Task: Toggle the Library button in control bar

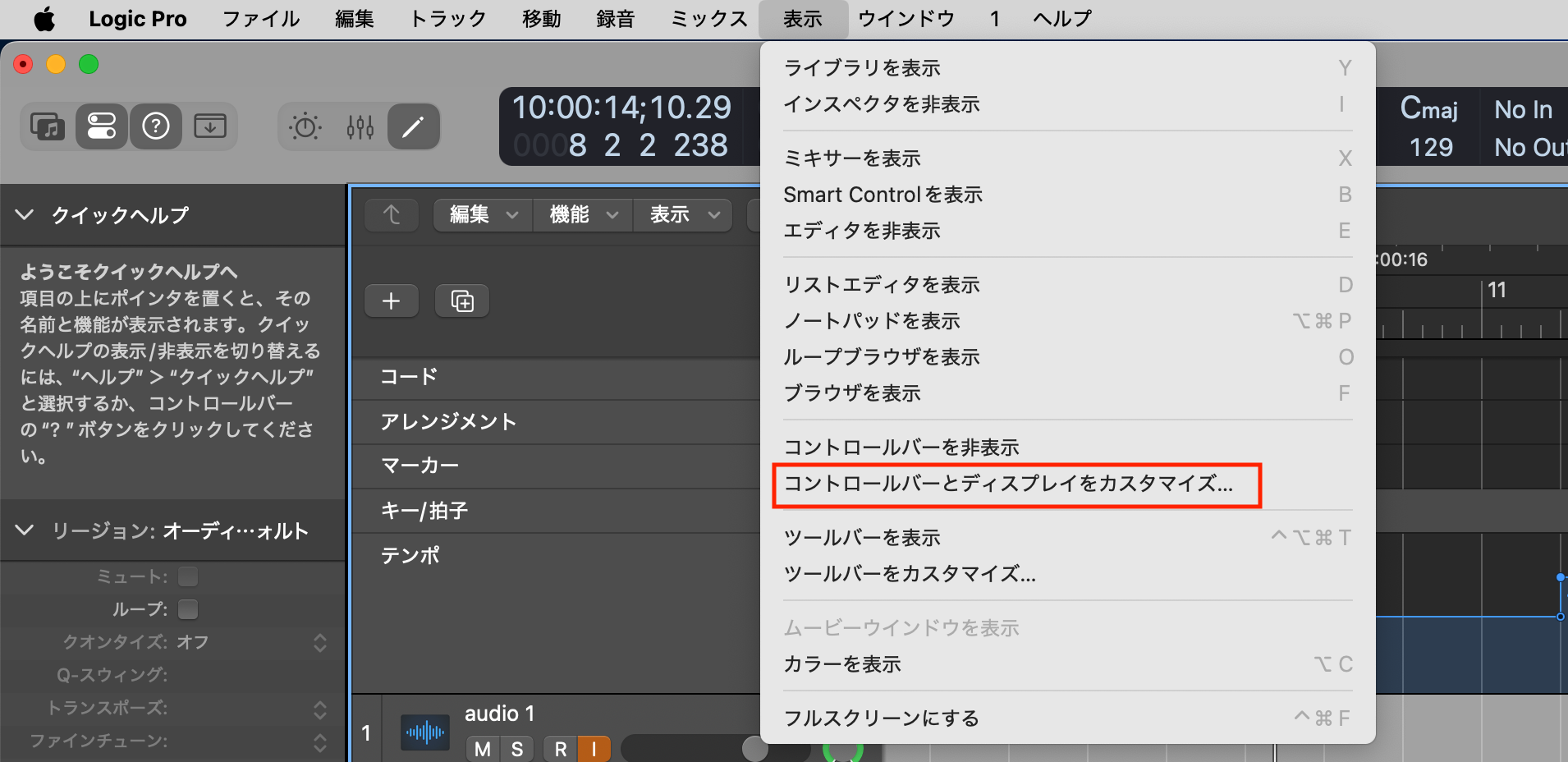Action: pos(48,126)
